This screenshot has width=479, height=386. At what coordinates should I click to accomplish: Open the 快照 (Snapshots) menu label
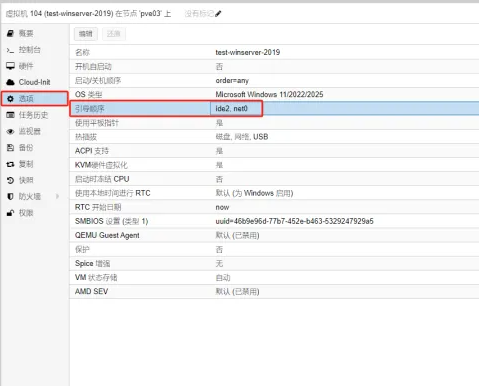click(26, 180)
